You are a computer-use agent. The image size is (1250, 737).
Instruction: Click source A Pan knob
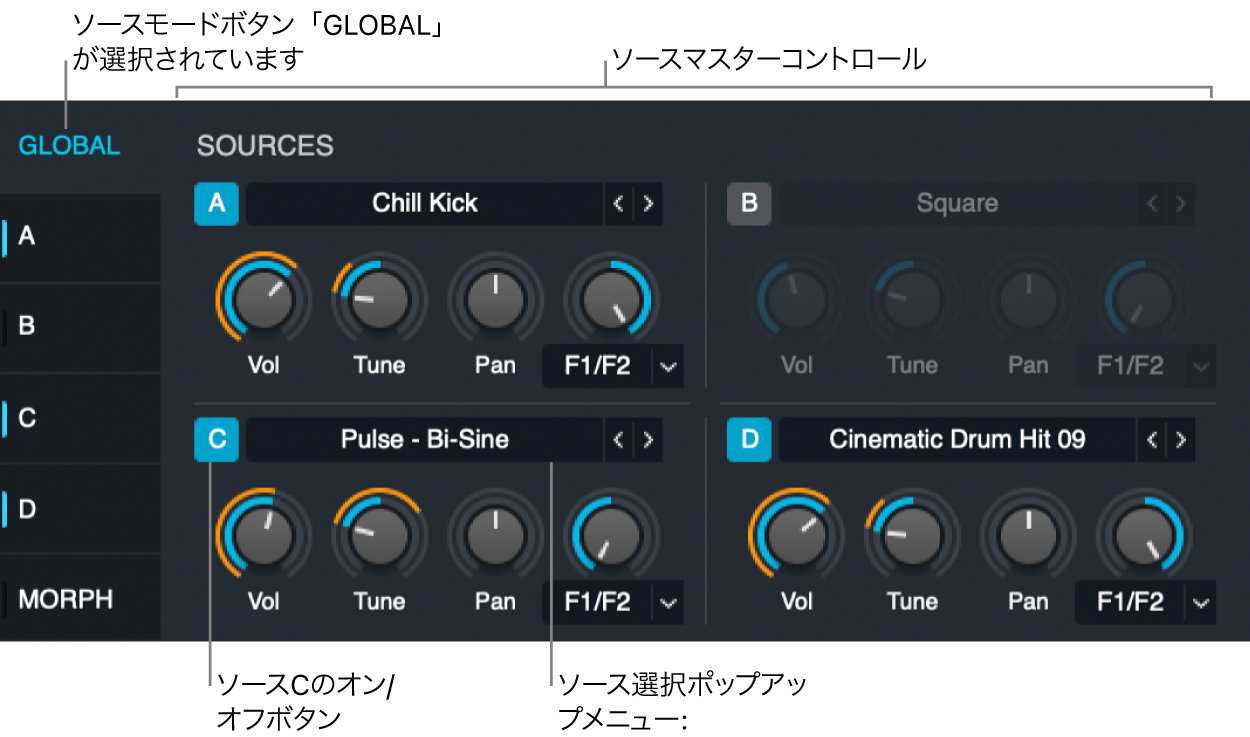[496, 298]
